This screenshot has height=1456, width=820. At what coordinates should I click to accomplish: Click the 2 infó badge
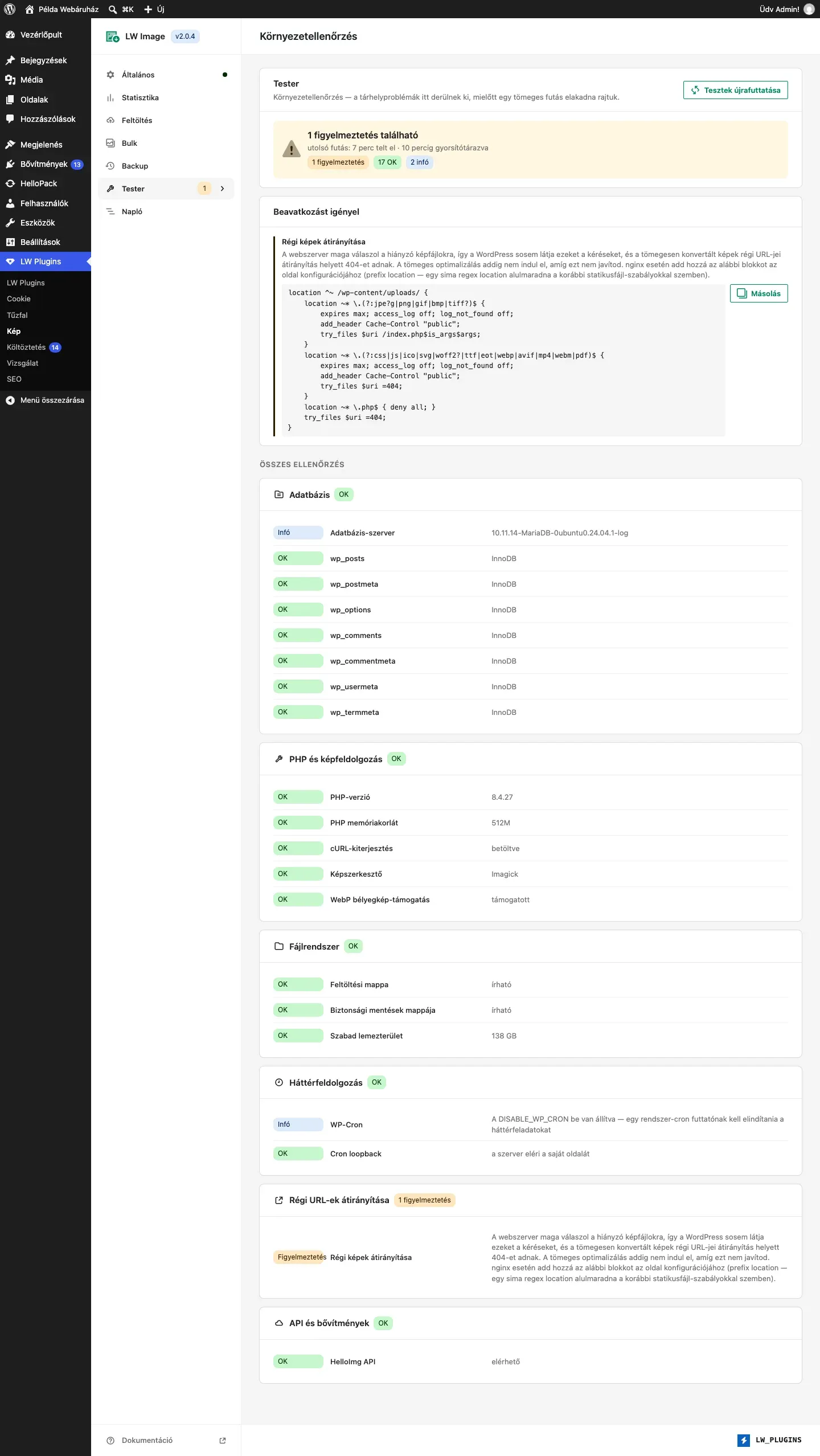[x=420, y=162]
